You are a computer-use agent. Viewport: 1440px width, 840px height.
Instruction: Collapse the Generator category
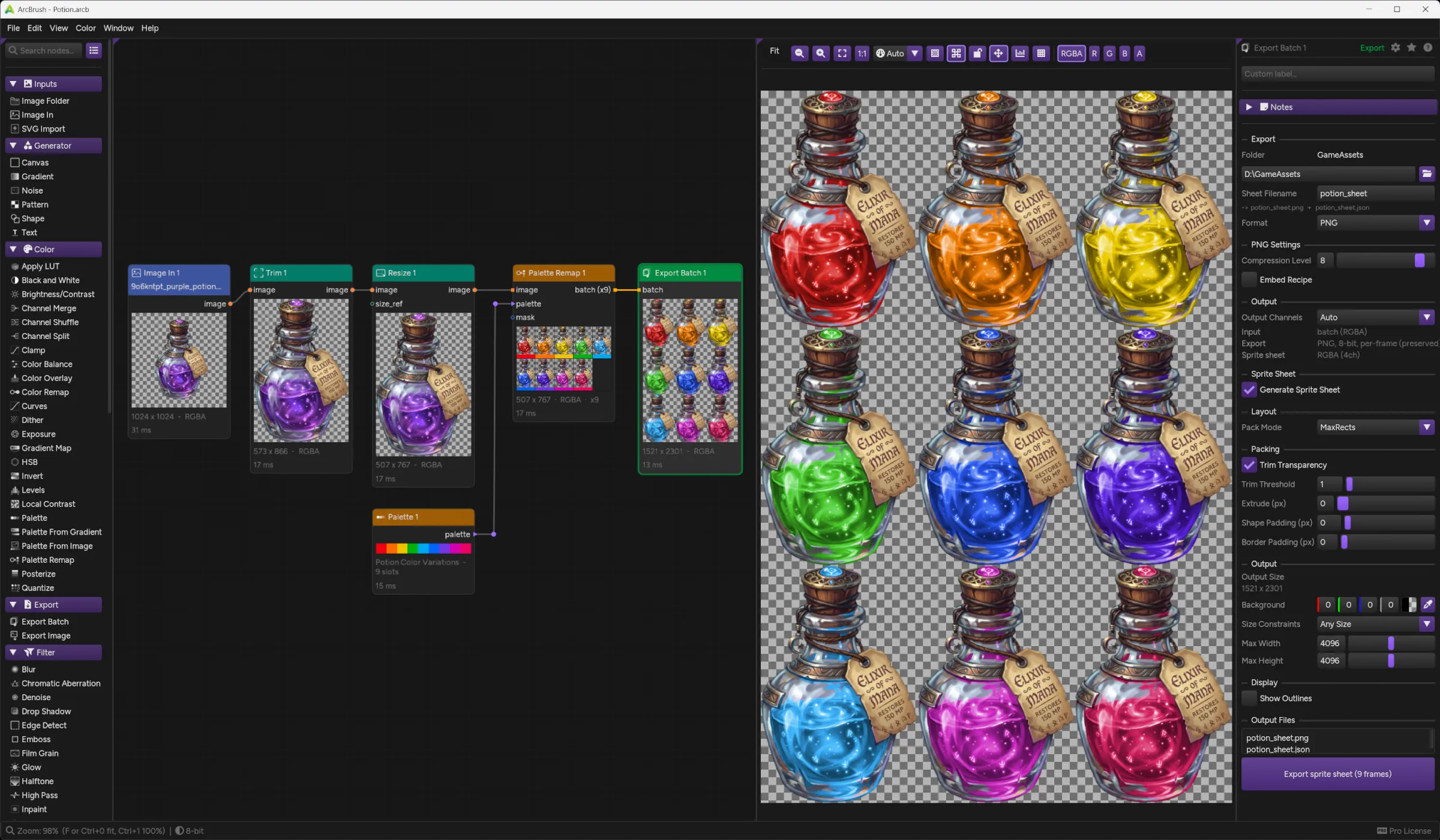pos(53,146)
